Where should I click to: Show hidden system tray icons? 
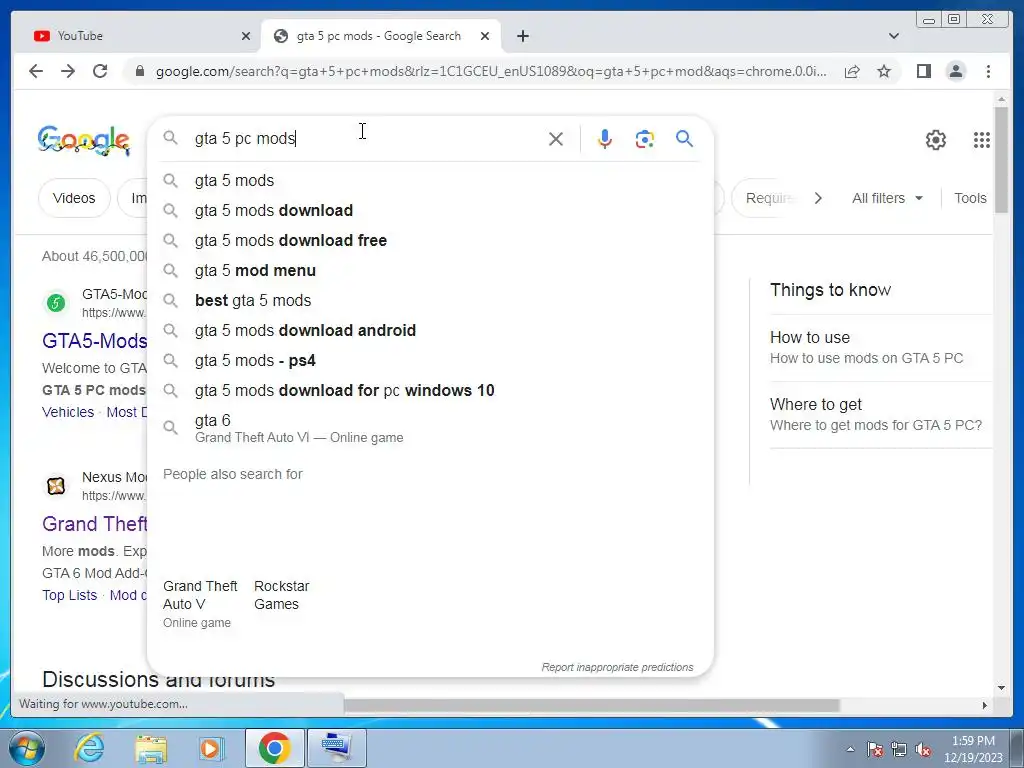point(850,749)
